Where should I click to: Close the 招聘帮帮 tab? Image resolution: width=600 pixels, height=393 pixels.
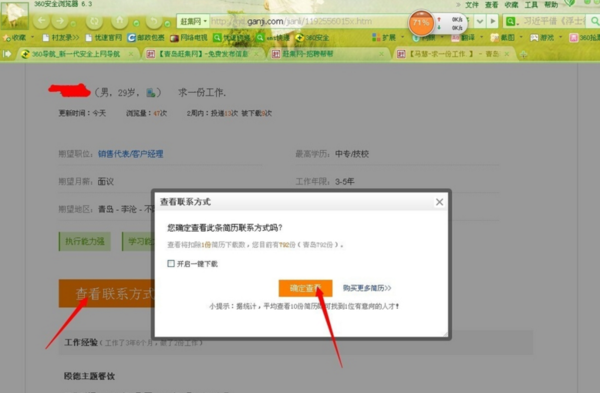pos(382,54)
